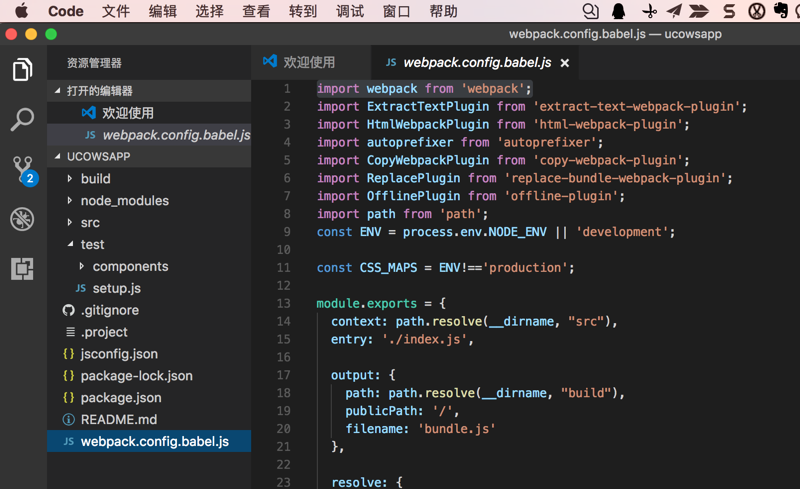
Task: Click the double arrow icon in menu bar
Action: [x=698, y=11]
